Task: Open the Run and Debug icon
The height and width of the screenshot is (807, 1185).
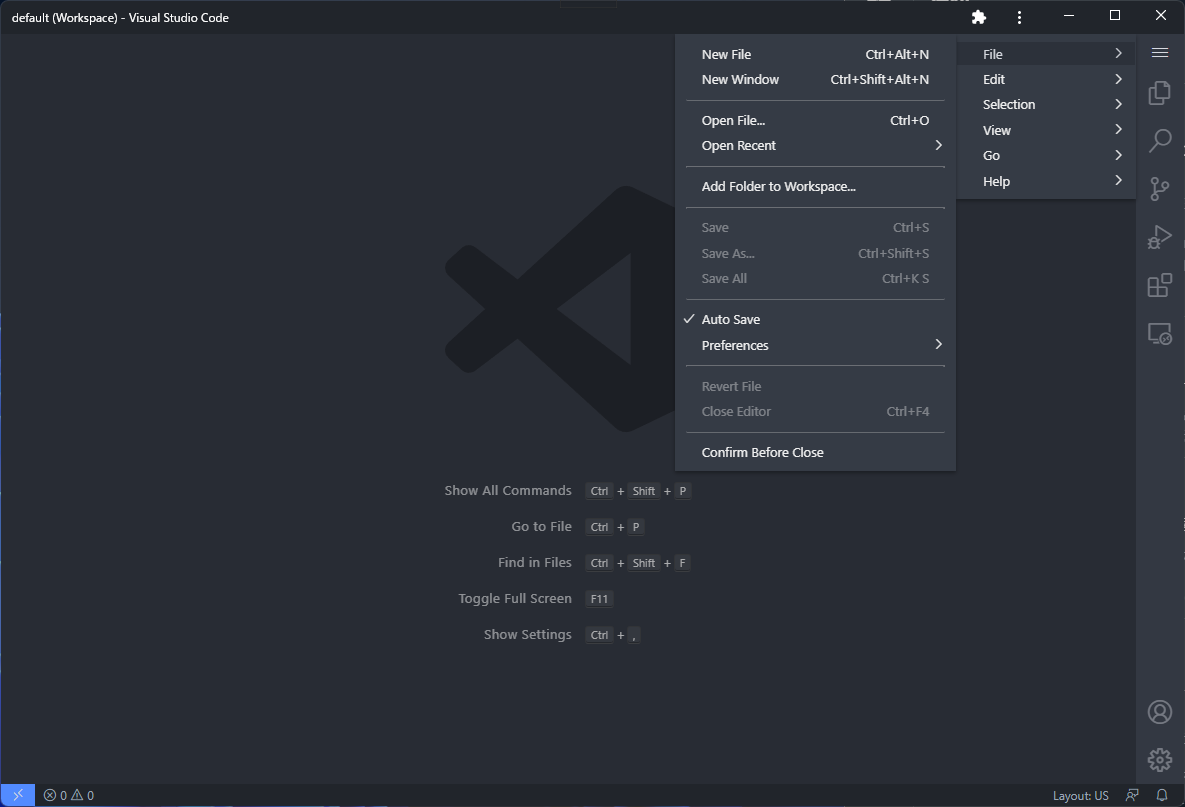Action: [1159, 237]
